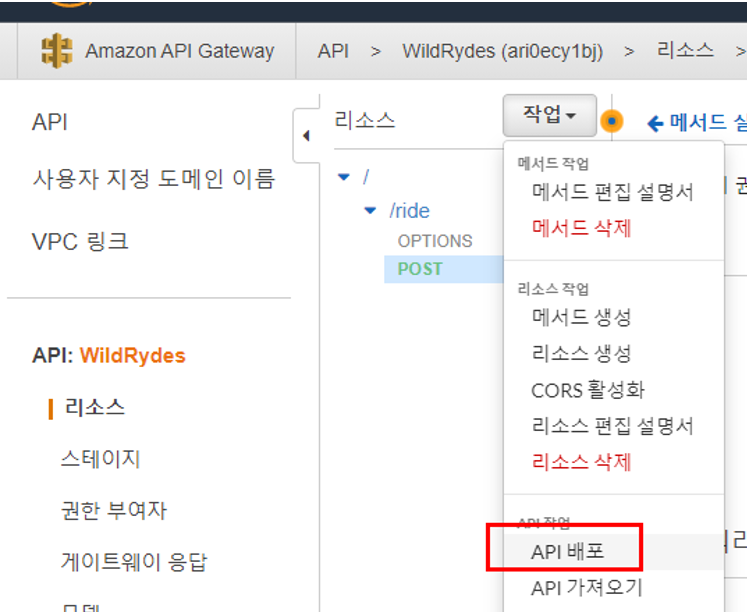747x612 pixels.
Task: Choose 메서드 편집 설명서 menu item
Action: [613, 192]
